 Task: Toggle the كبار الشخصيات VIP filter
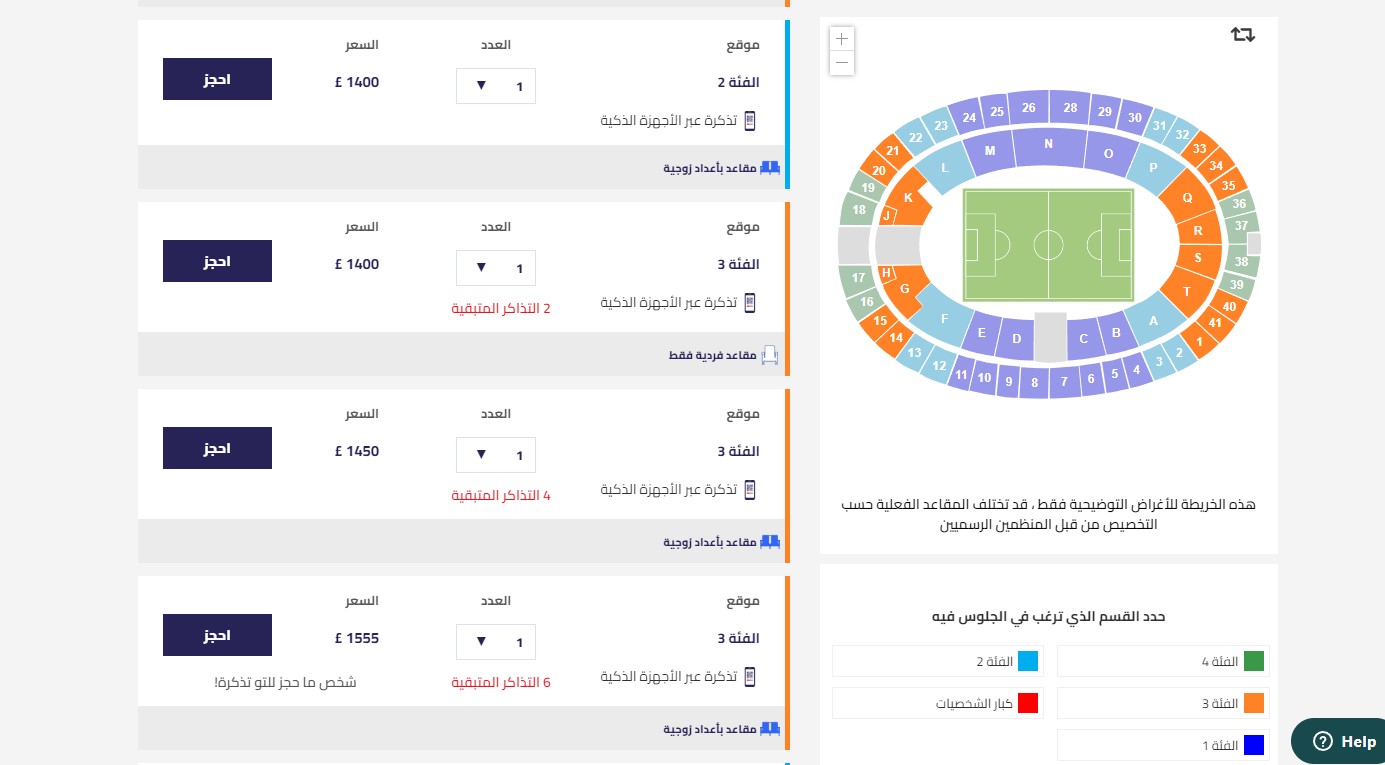pyautogui.click(x=938, y=703)
